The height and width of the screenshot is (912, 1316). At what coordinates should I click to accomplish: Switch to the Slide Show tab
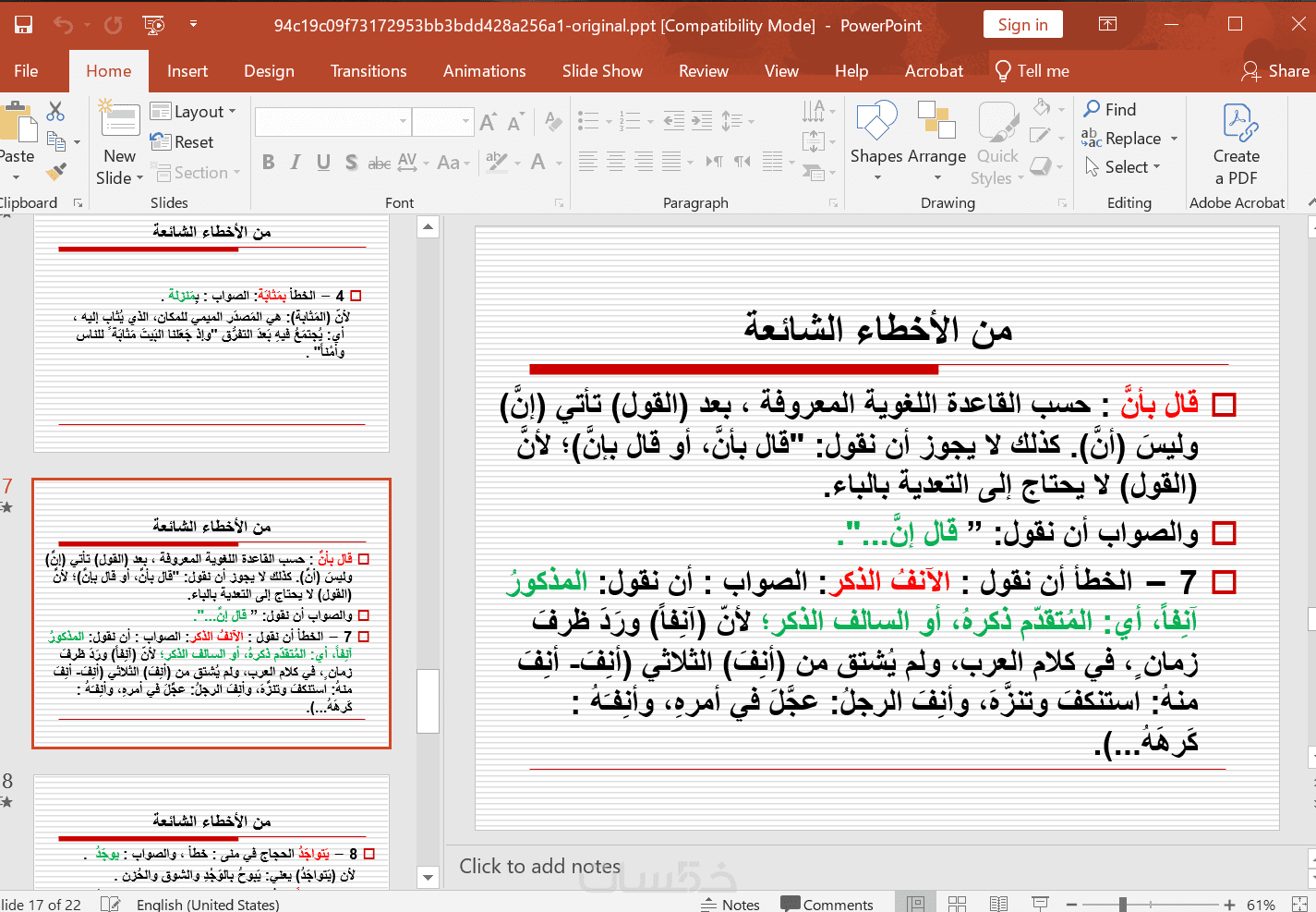[602, 71]
